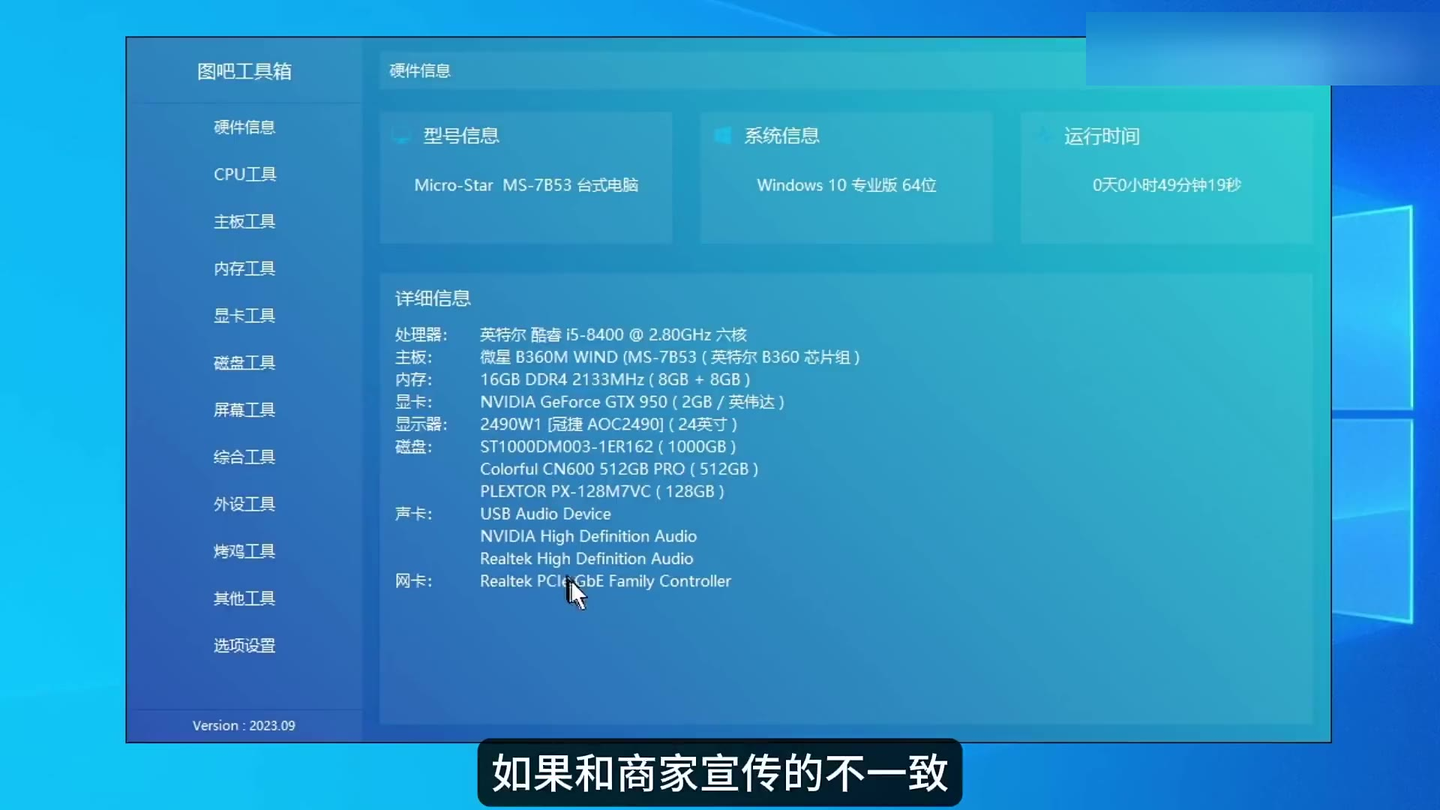Viewport: 1440px width, 810px height.
Task: Open 屏幕工具 from the sidebar
Action: pos(244,409)
